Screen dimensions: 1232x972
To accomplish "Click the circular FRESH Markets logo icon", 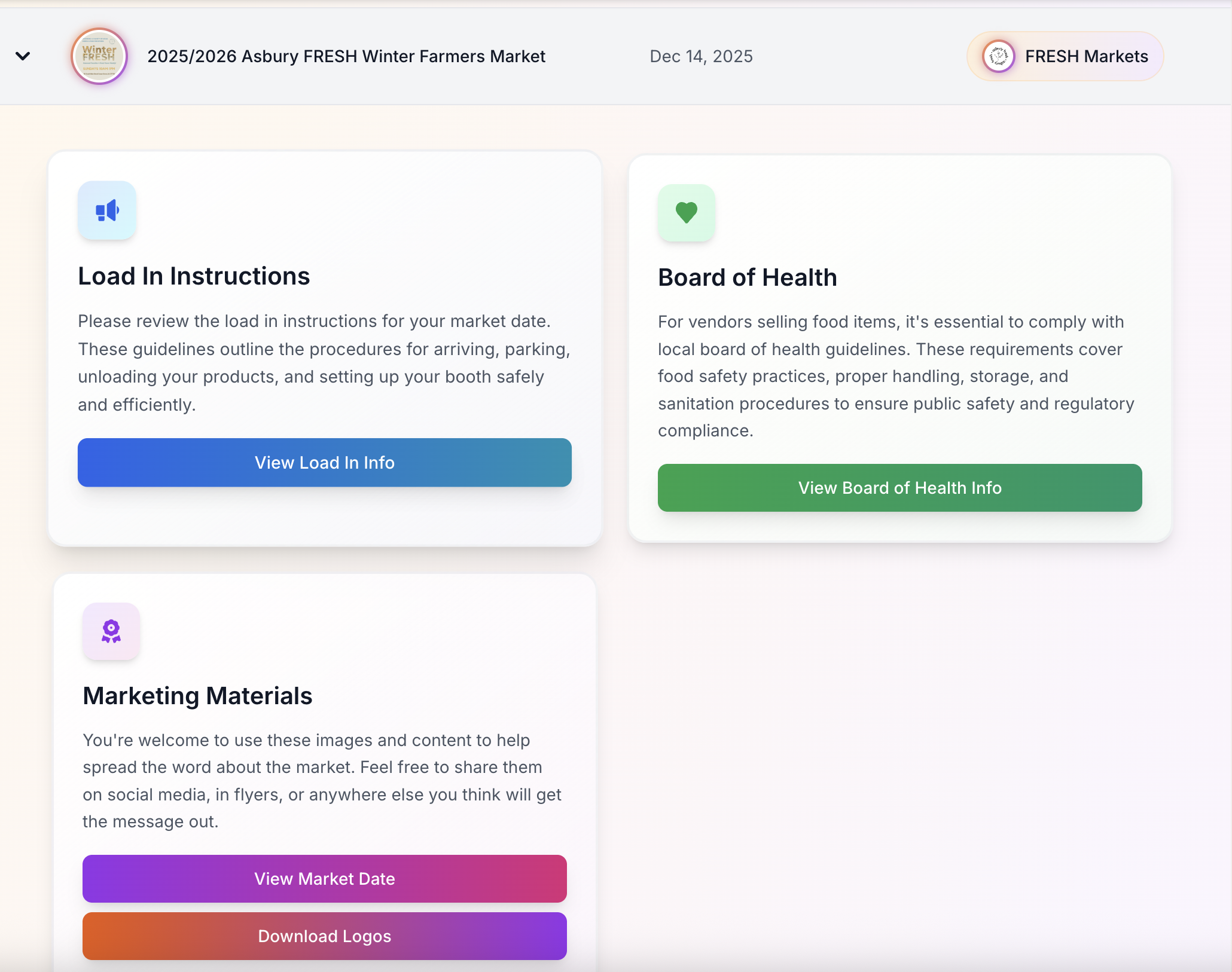I will 998,56.
